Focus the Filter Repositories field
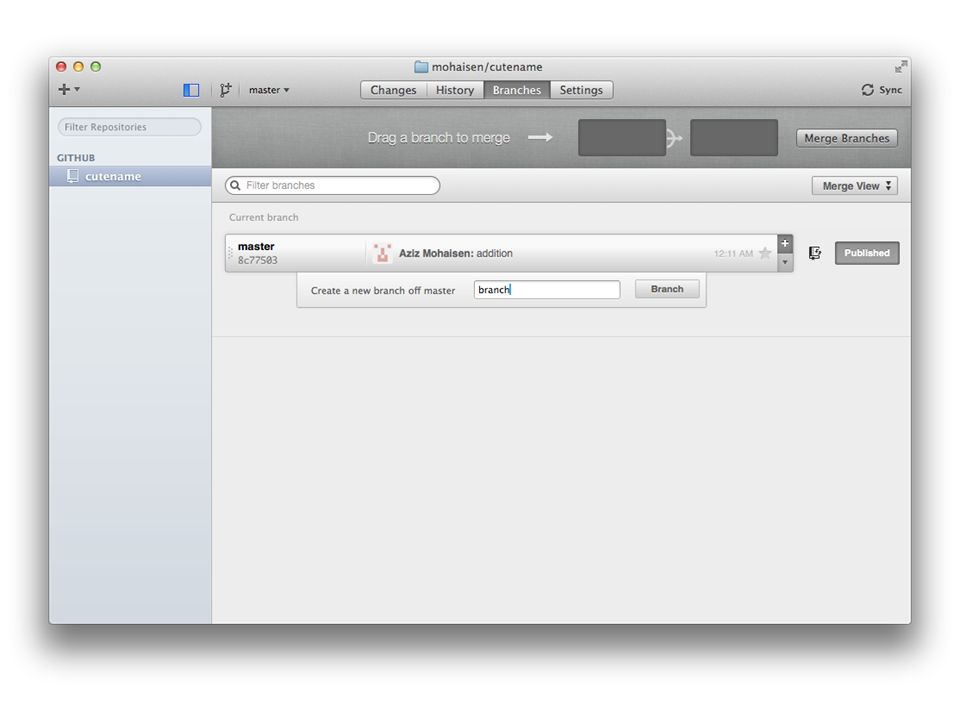This screenshot has height=720, width=960. pos(129,127)
